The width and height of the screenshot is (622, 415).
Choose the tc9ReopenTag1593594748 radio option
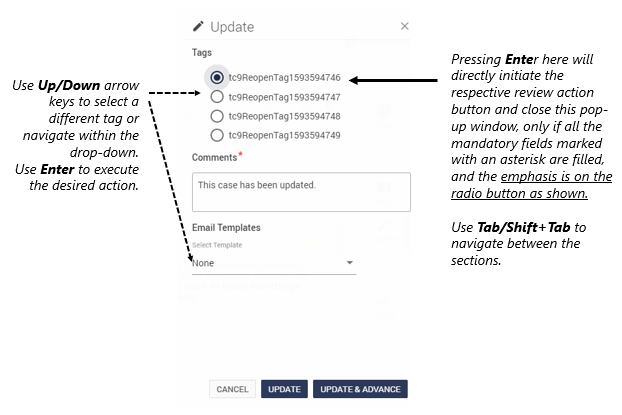(217, 116)
